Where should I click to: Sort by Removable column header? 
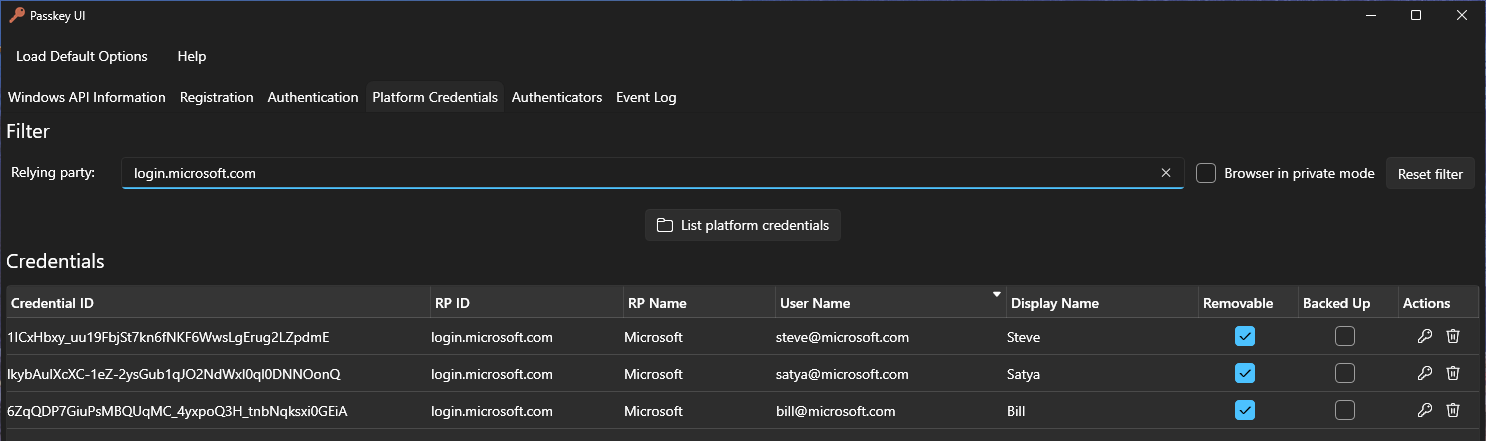[1247, 303]
